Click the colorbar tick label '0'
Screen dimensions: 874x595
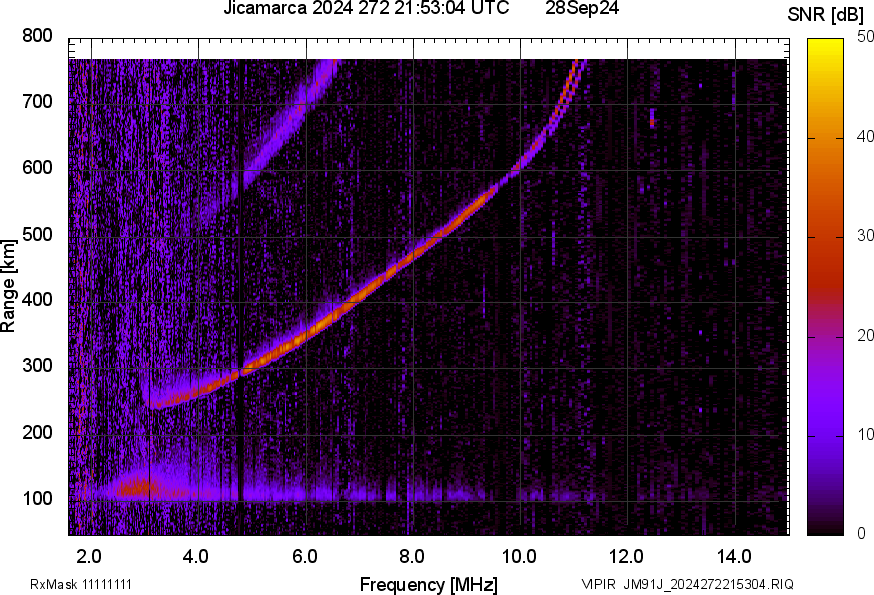pyautogui.click(x=861, y=534)
